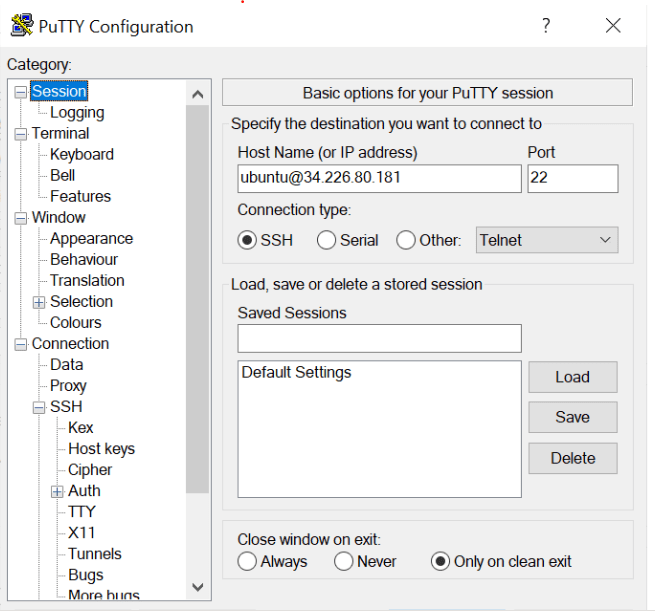Open the Tunnels settings page
Viewport: 655px width, 611px height.
tap(95, 554)
